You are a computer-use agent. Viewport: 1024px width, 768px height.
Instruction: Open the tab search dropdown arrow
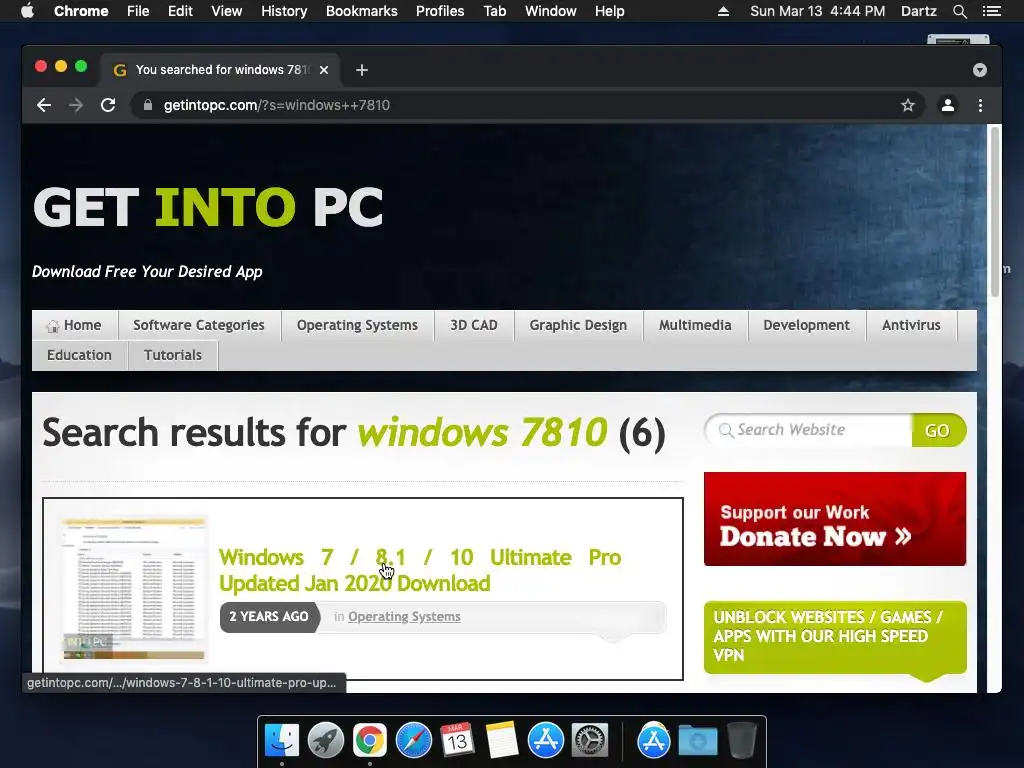[x=980, y=70]
